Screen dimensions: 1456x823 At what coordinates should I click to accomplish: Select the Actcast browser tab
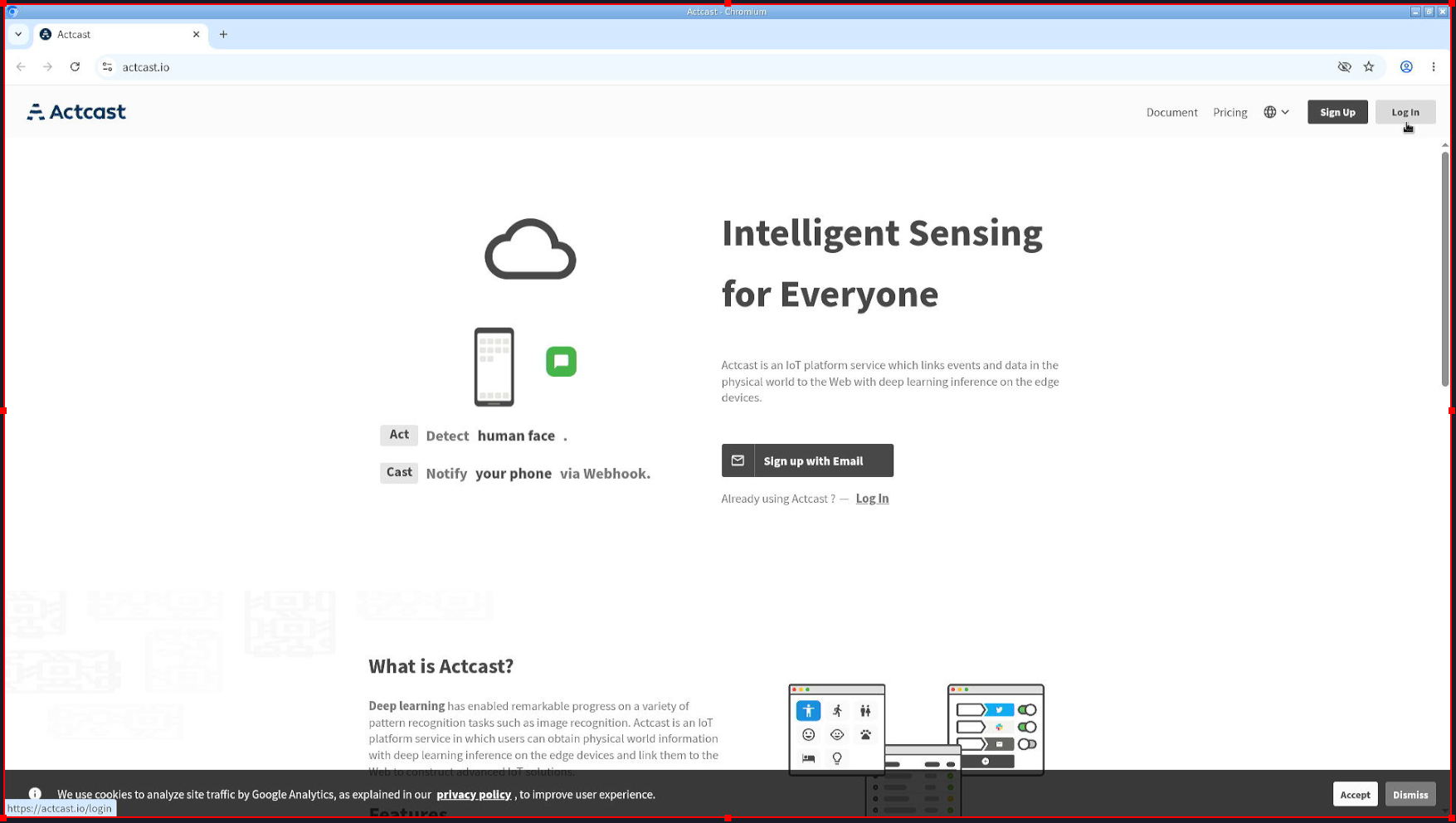point(120,34)
